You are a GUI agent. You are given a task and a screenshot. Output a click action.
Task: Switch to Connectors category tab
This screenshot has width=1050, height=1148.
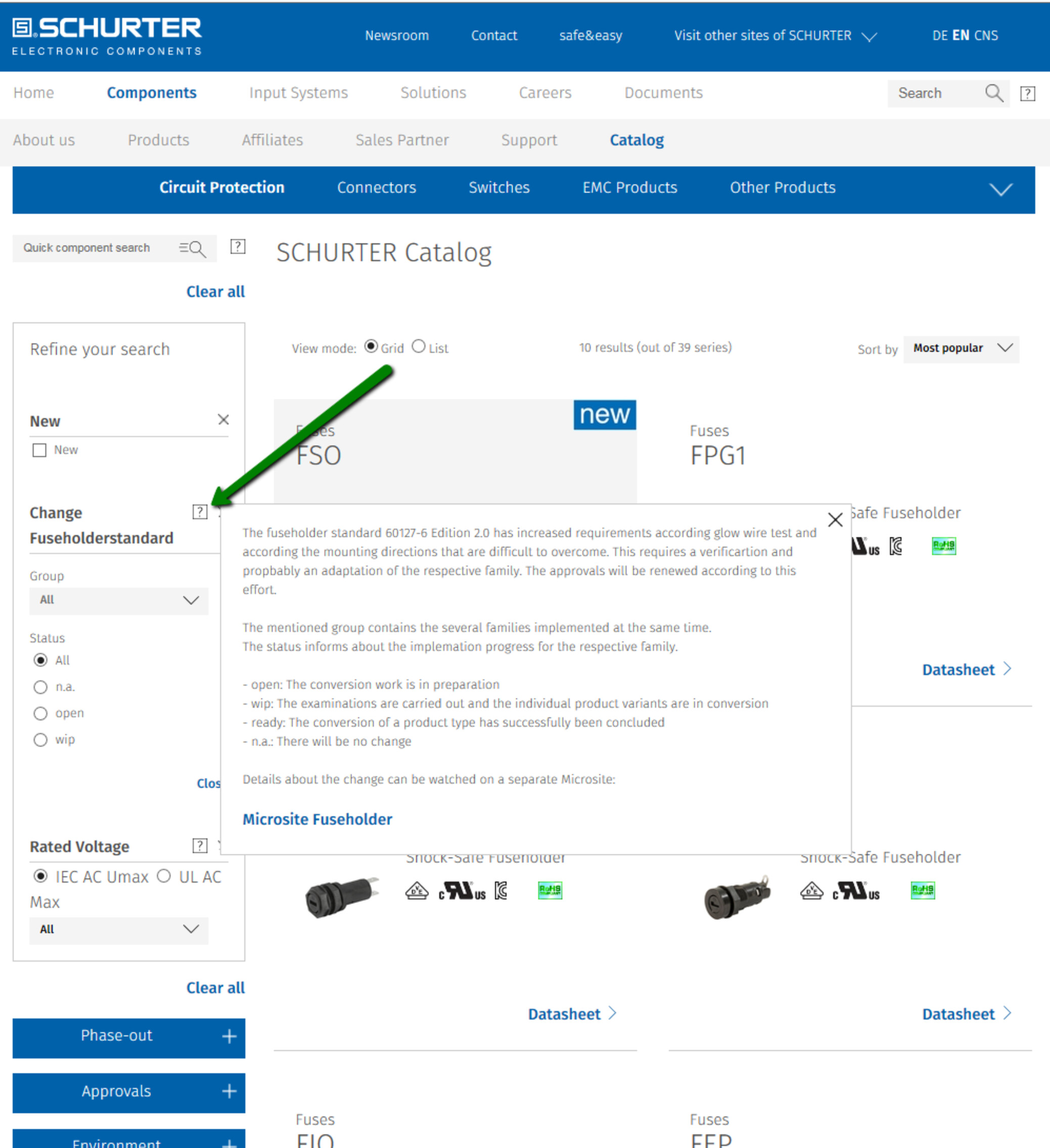pyautogui.click(x=377, y=188)
